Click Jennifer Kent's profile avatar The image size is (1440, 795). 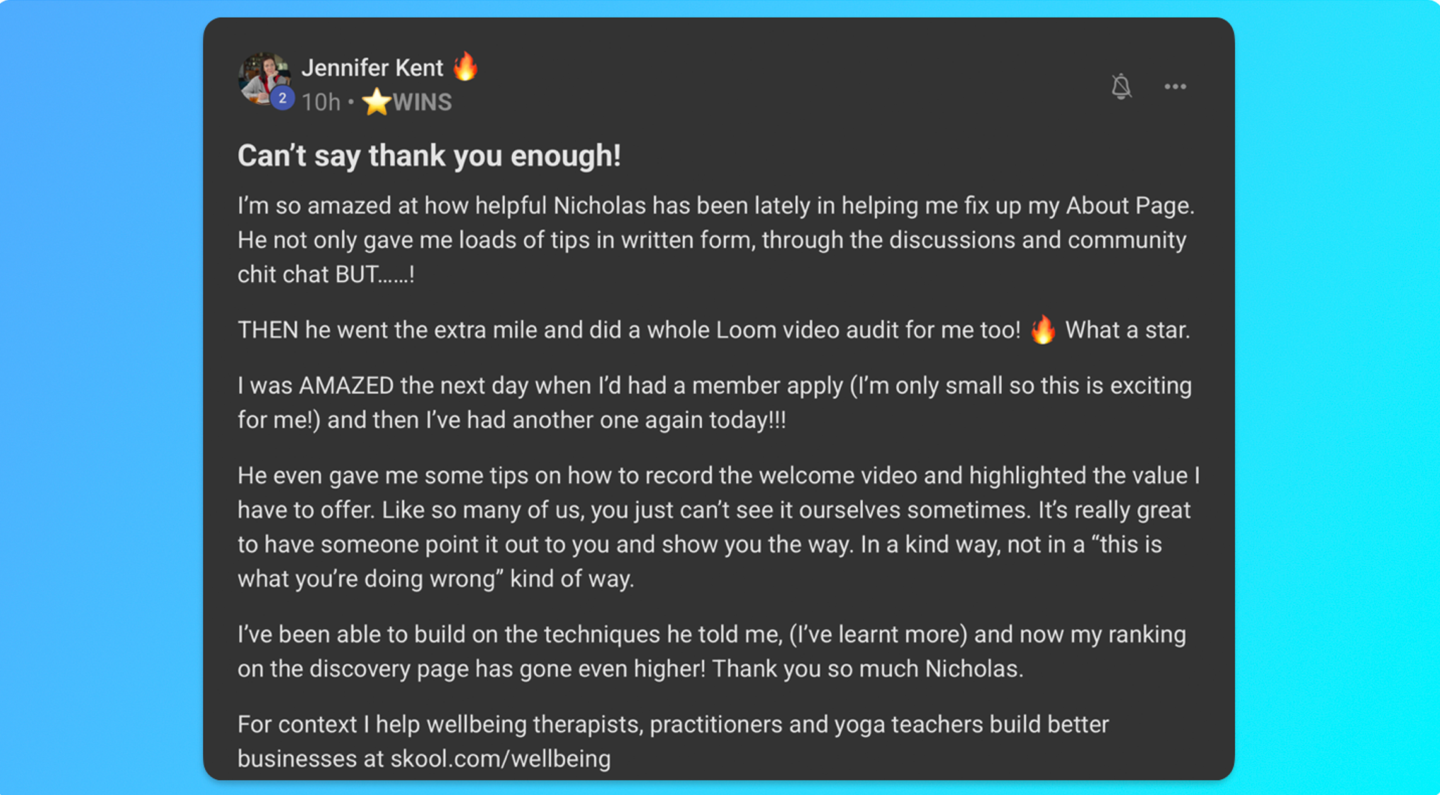(x=262, y=76)
